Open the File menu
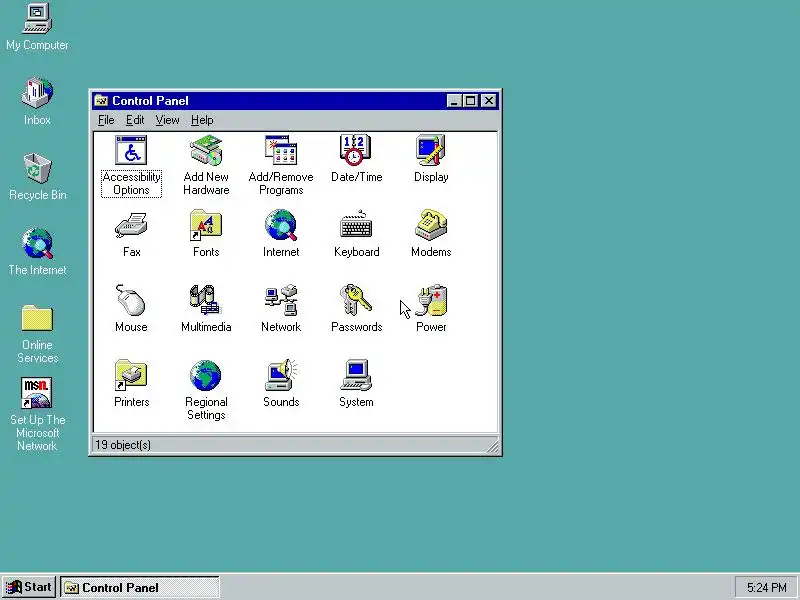The height and width of the screenshot is (600, 800). point(106,120)
